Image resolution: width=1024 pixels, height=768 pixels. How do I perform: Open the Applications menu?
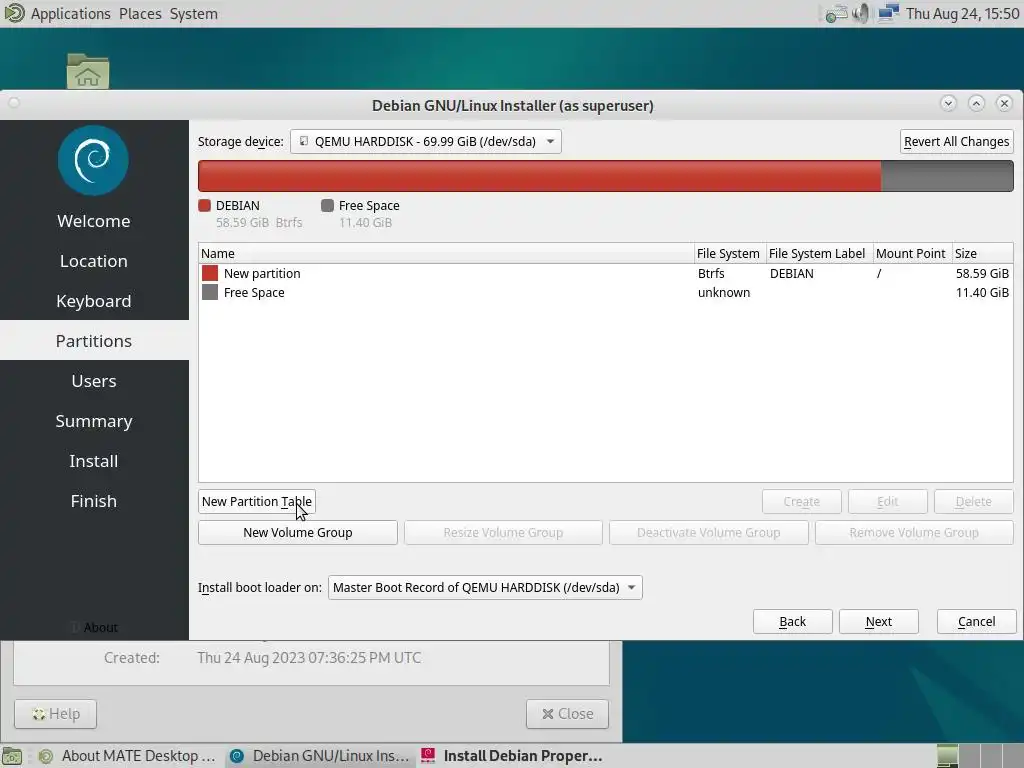pos(71,14)
